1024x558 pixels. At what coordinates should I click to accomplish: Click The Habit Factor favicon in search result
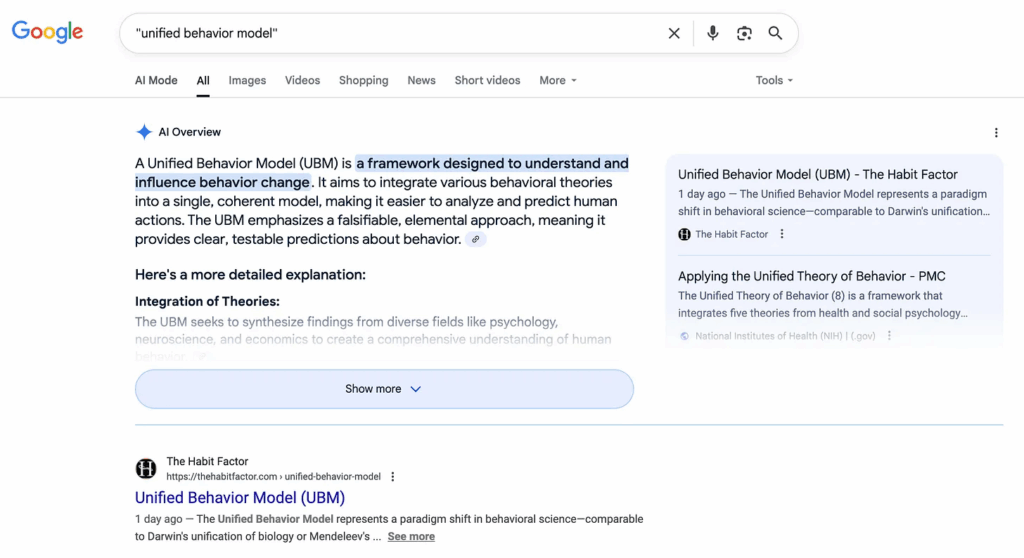[146, 468]
